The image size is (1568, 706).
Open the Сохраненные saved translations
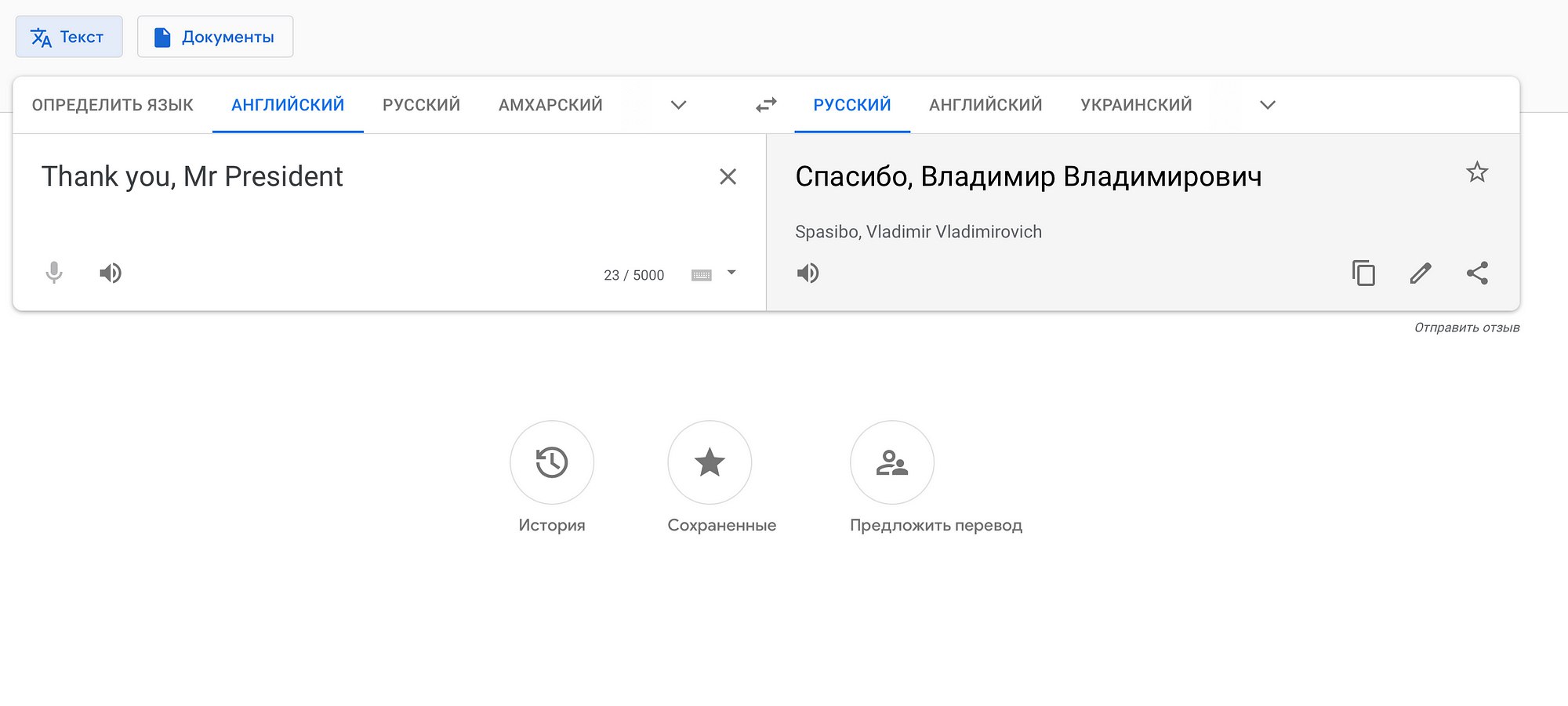point(710,462)
